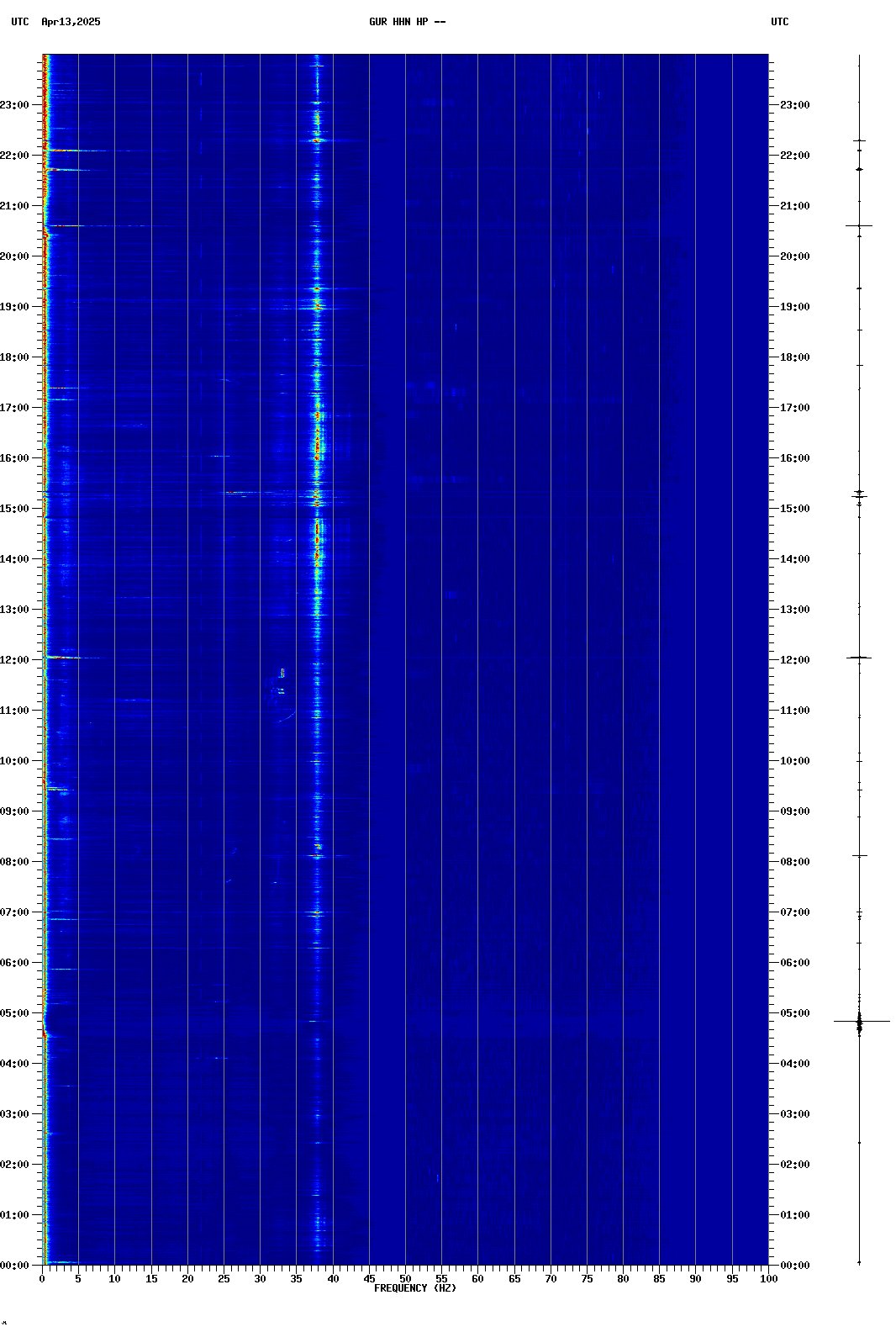Click the seismogram event spike at 12:00
This screenshot has height=1332, width=896.
click(859, 658)
